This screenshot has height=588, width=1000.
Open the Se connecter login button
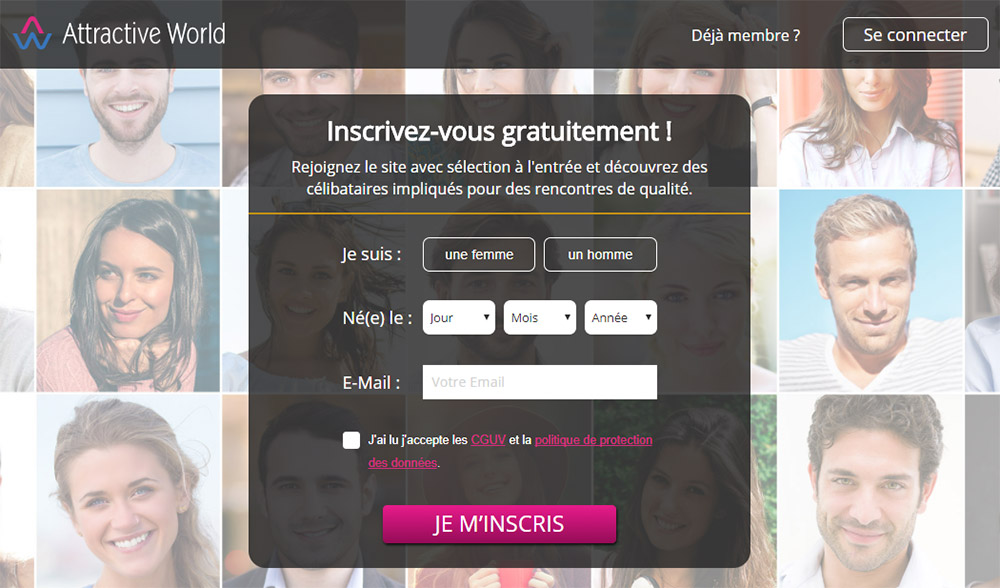915,34
